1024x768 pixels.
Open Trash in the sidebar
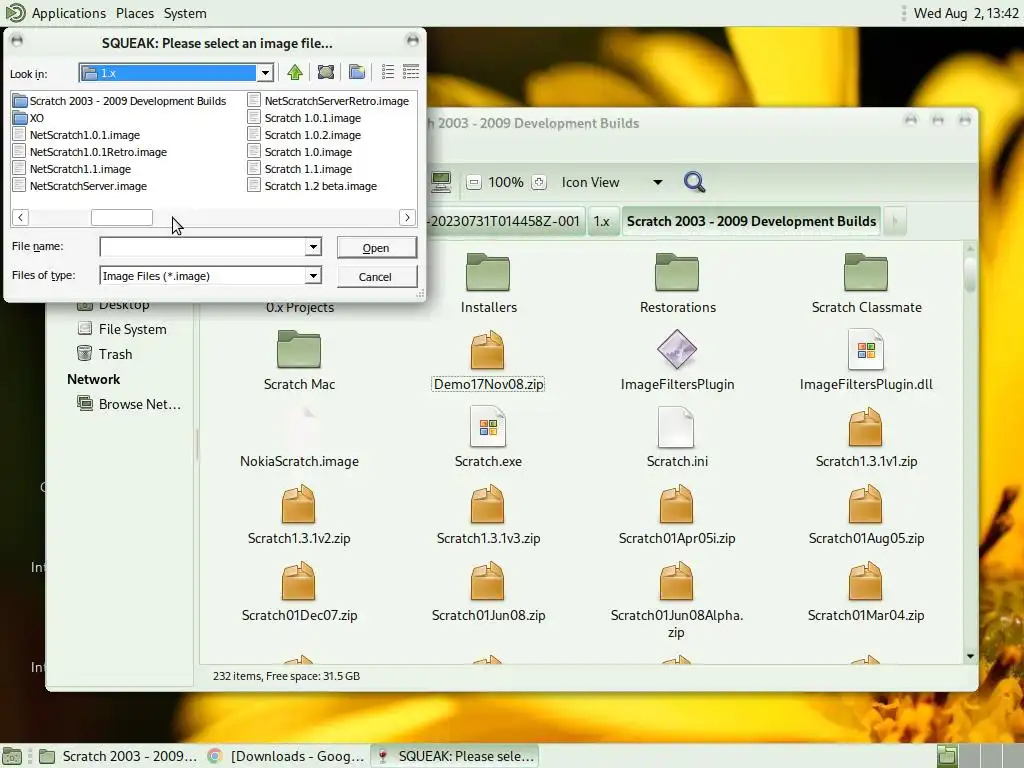[104, 354]
